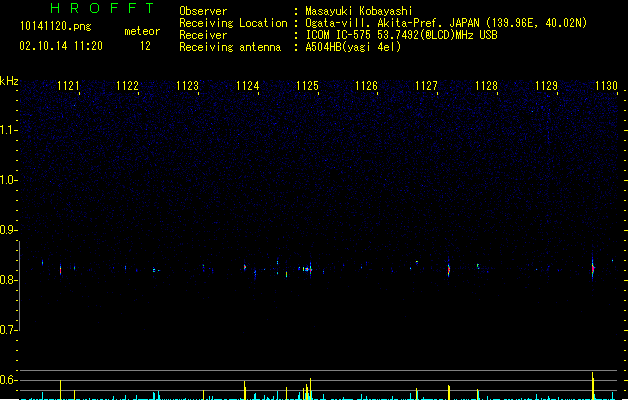Image resolution: width=629 pixels, height=400 pixels.
Task: Click the red meteor echo after 1127
Action: 449,270
